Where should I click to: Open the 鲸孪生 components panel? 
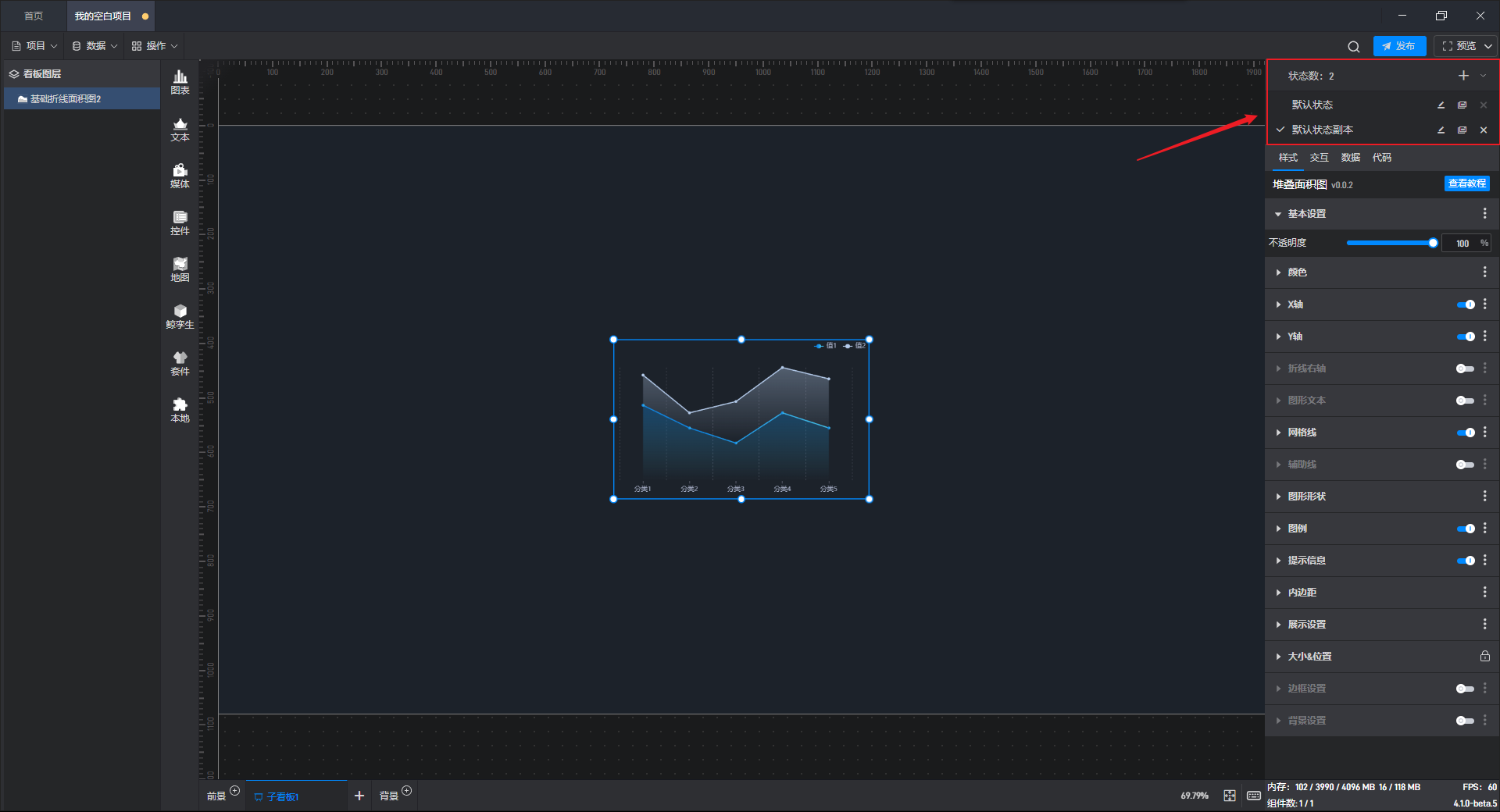(x=180, y=316)
